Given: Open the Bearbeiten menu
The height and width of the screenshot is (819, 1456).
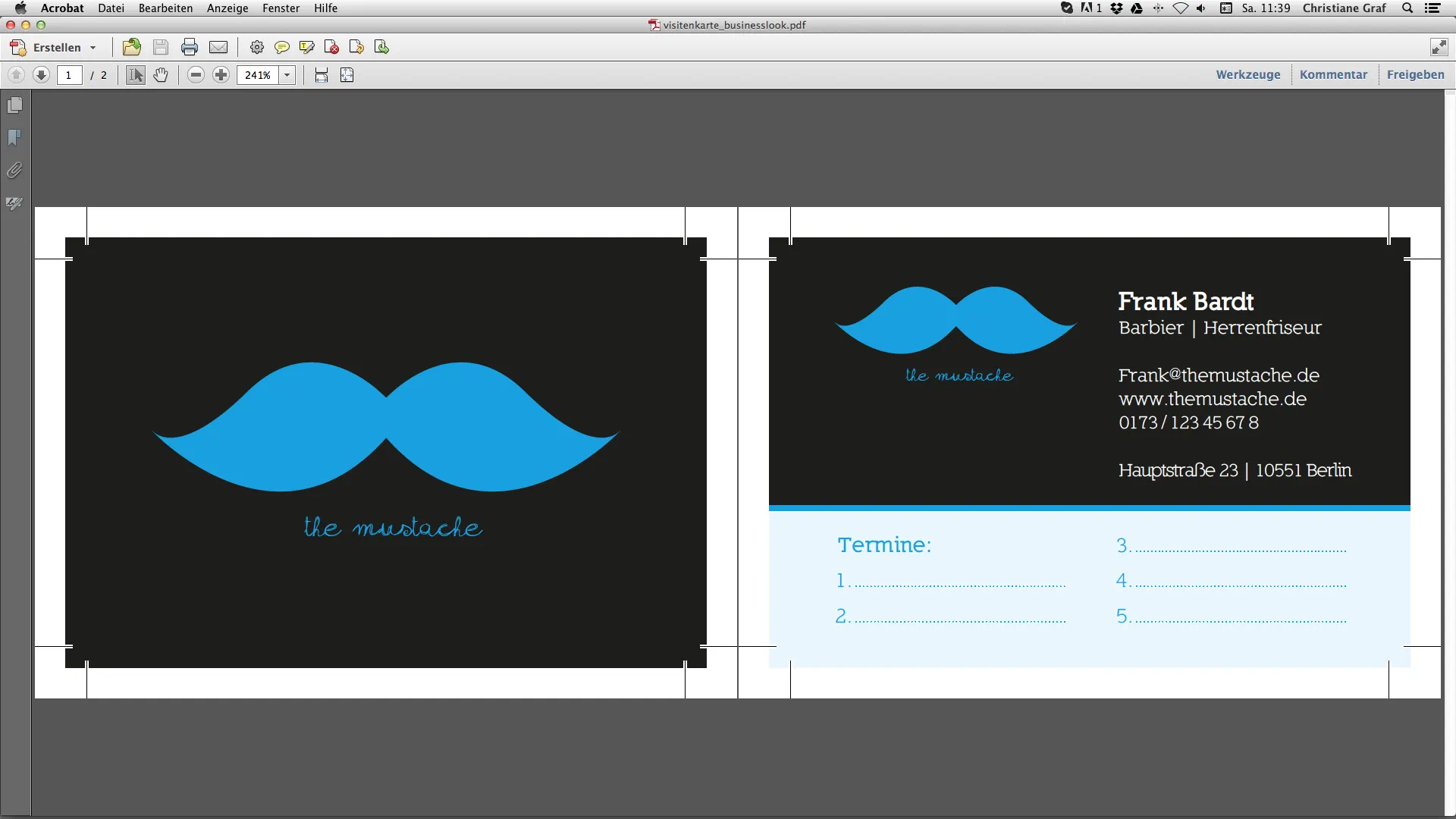Looking at the screenshot, I should click(165, 8).
